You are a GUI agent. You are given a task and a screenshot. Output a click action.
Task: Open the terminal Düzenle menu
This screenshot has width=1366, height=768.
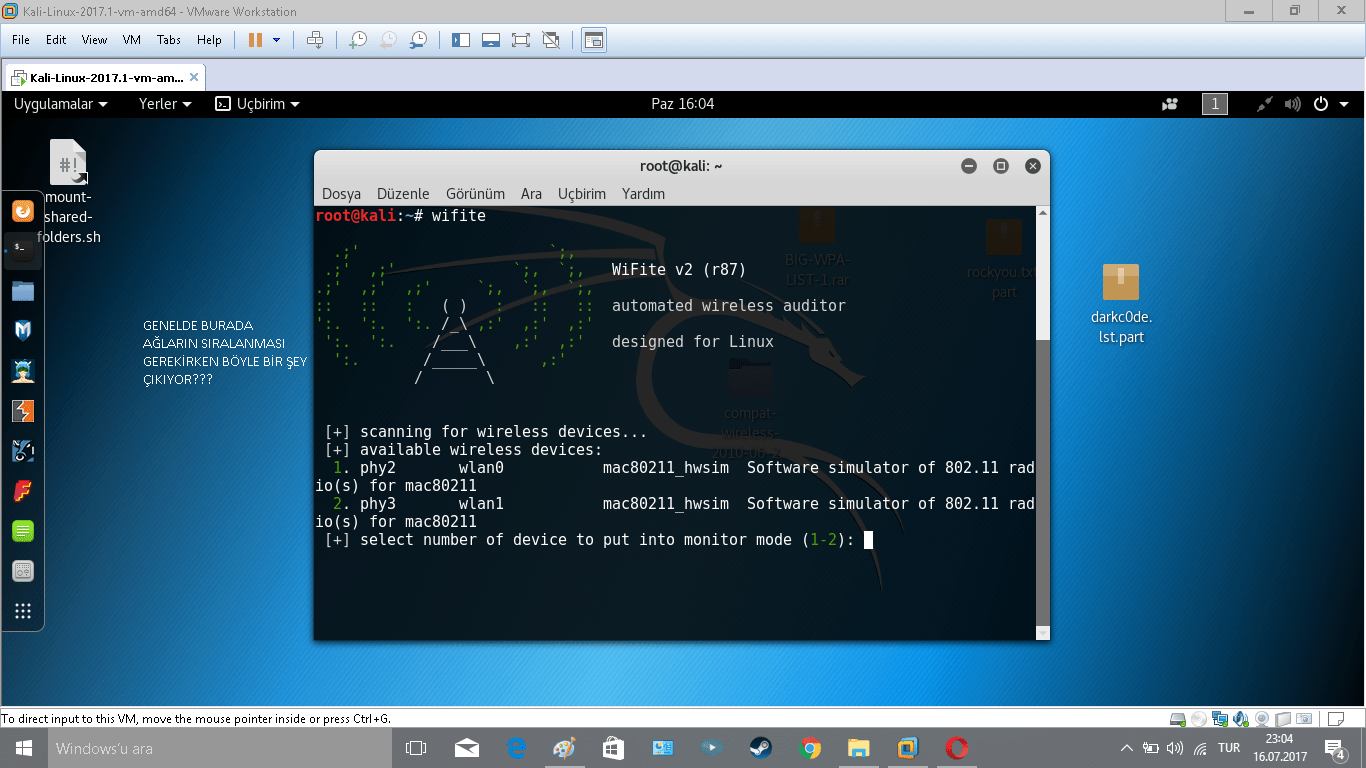point(403,194)
